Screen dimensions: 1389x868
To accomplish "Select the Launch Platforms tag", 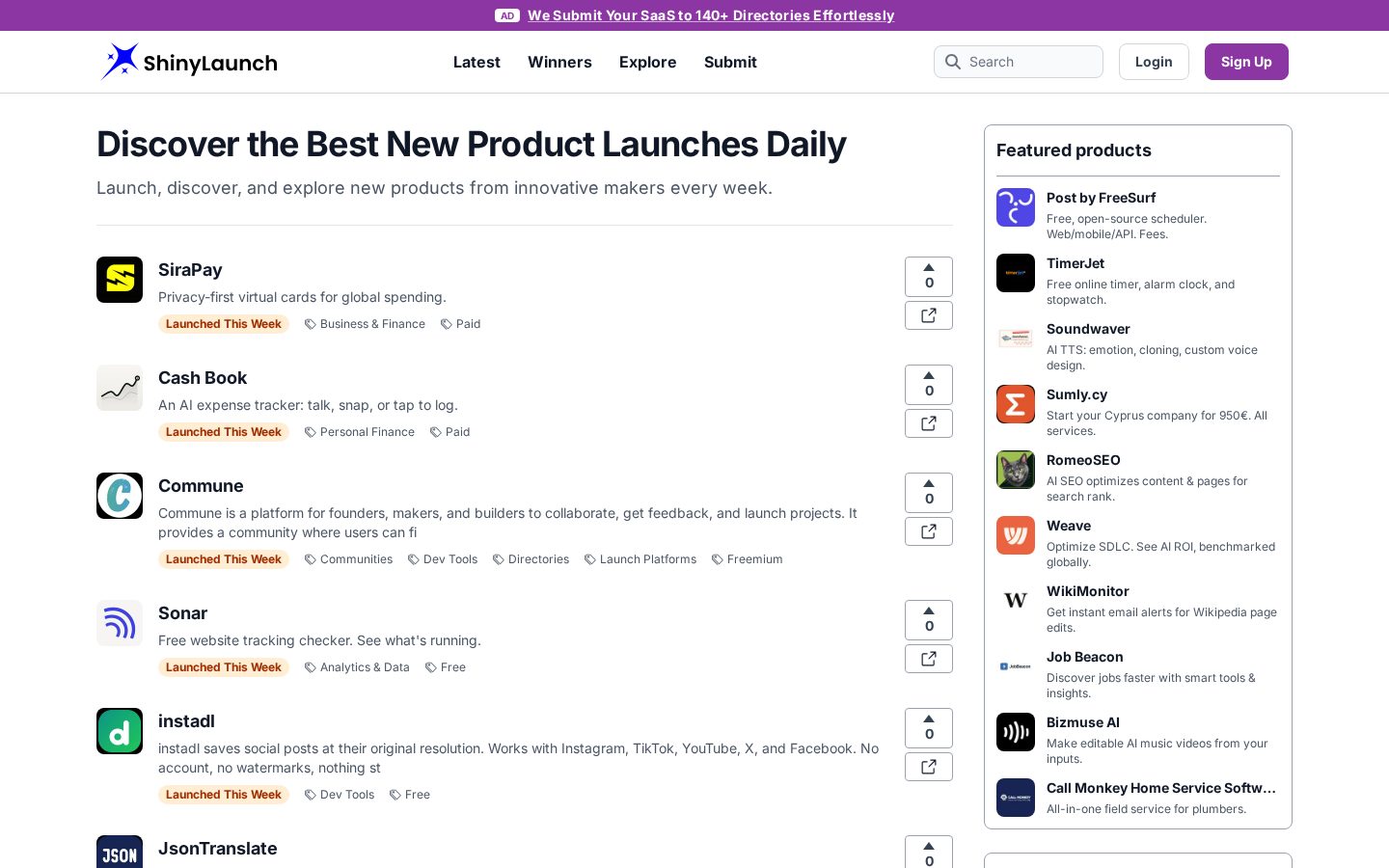I will pos(640,559).
